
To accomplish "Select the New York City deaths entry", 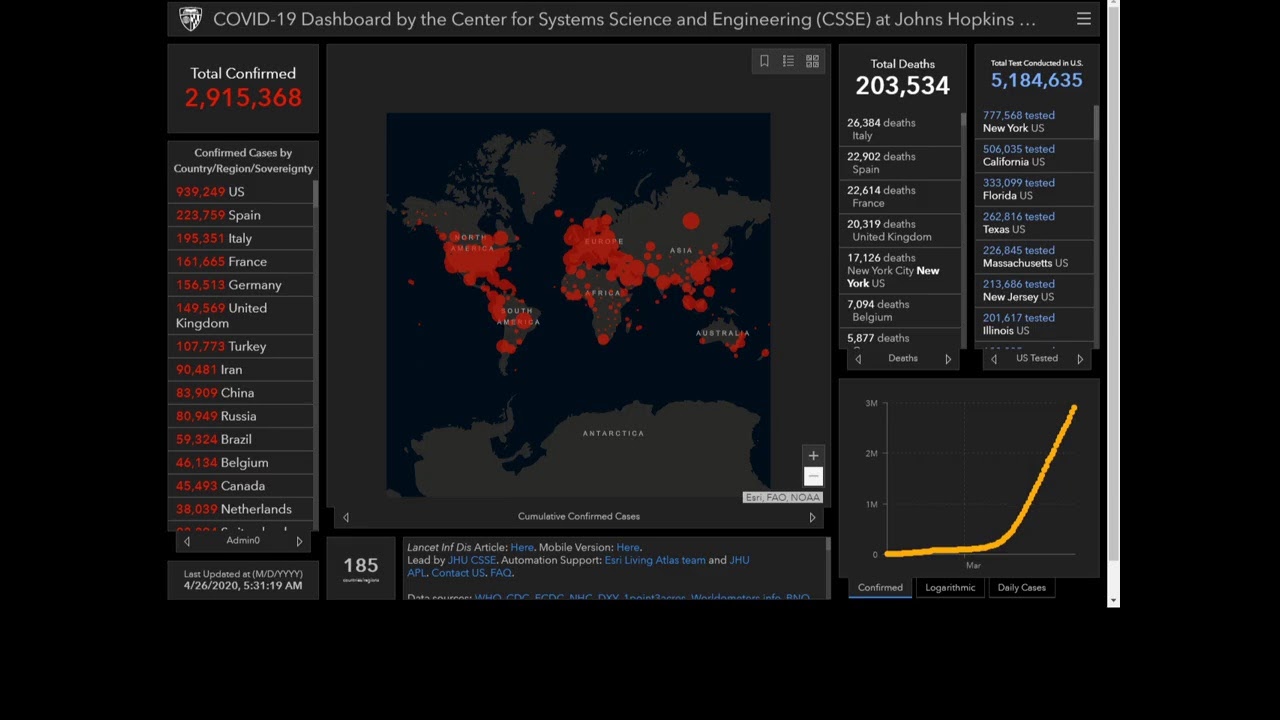I will (900, 271).
